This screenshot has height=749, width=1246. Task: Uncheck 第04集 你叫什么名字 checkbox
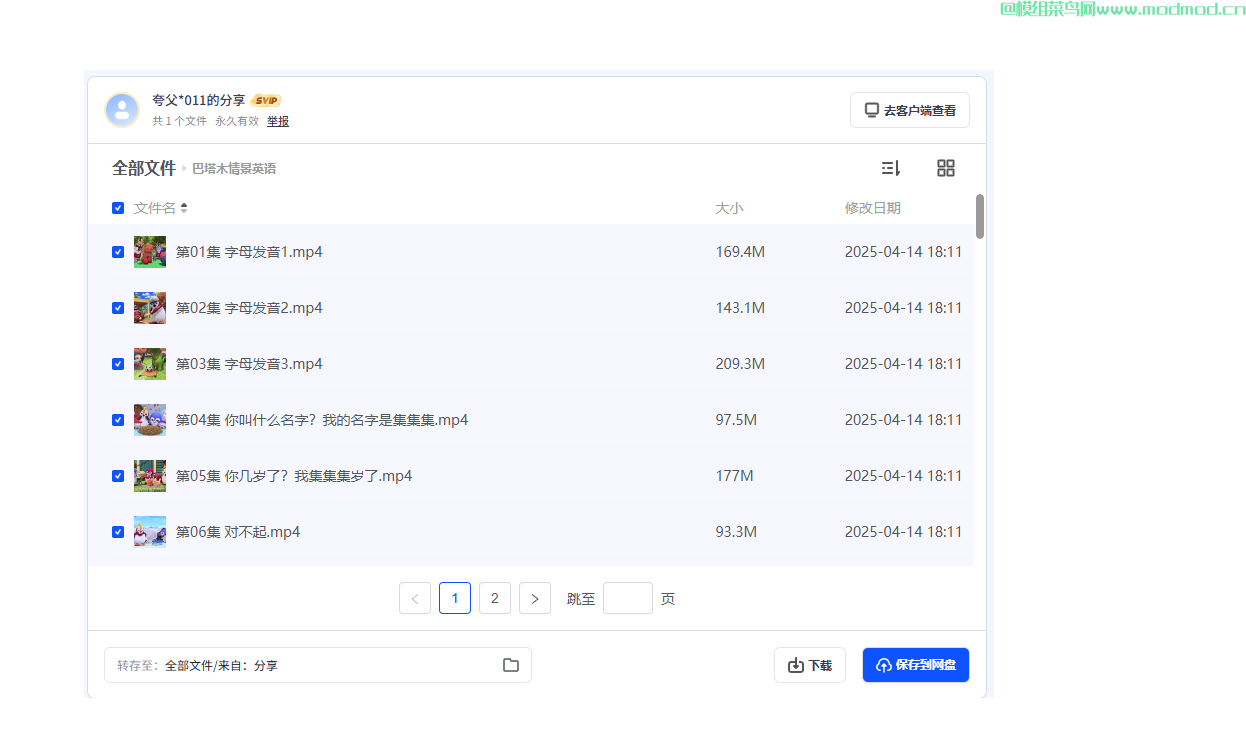[118, 420]
